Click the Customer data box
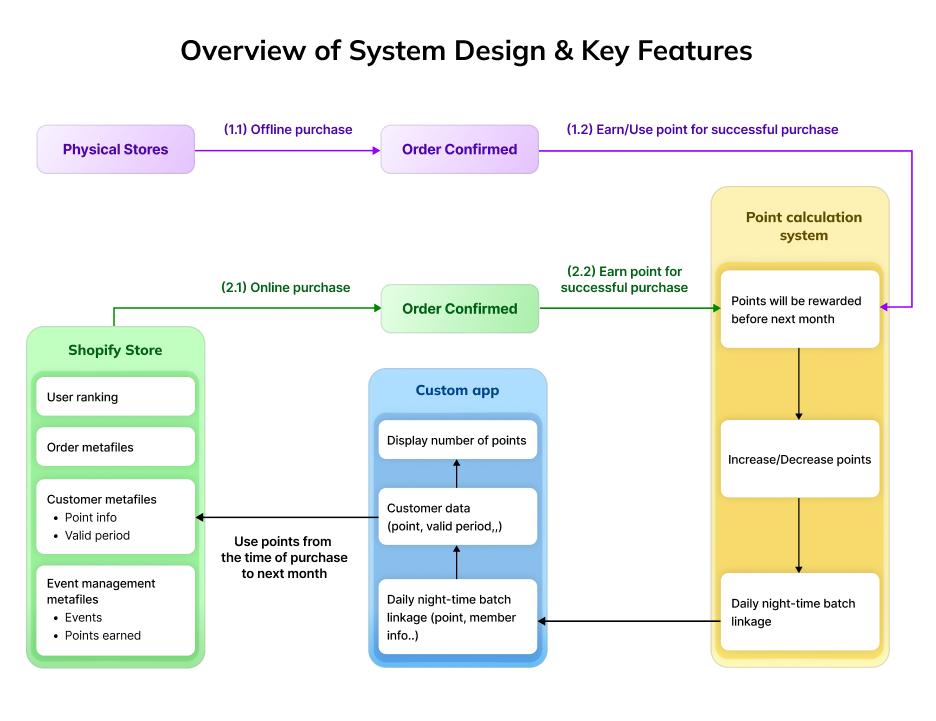This screenshot has width=936, height=721. [x=458, y=517]
